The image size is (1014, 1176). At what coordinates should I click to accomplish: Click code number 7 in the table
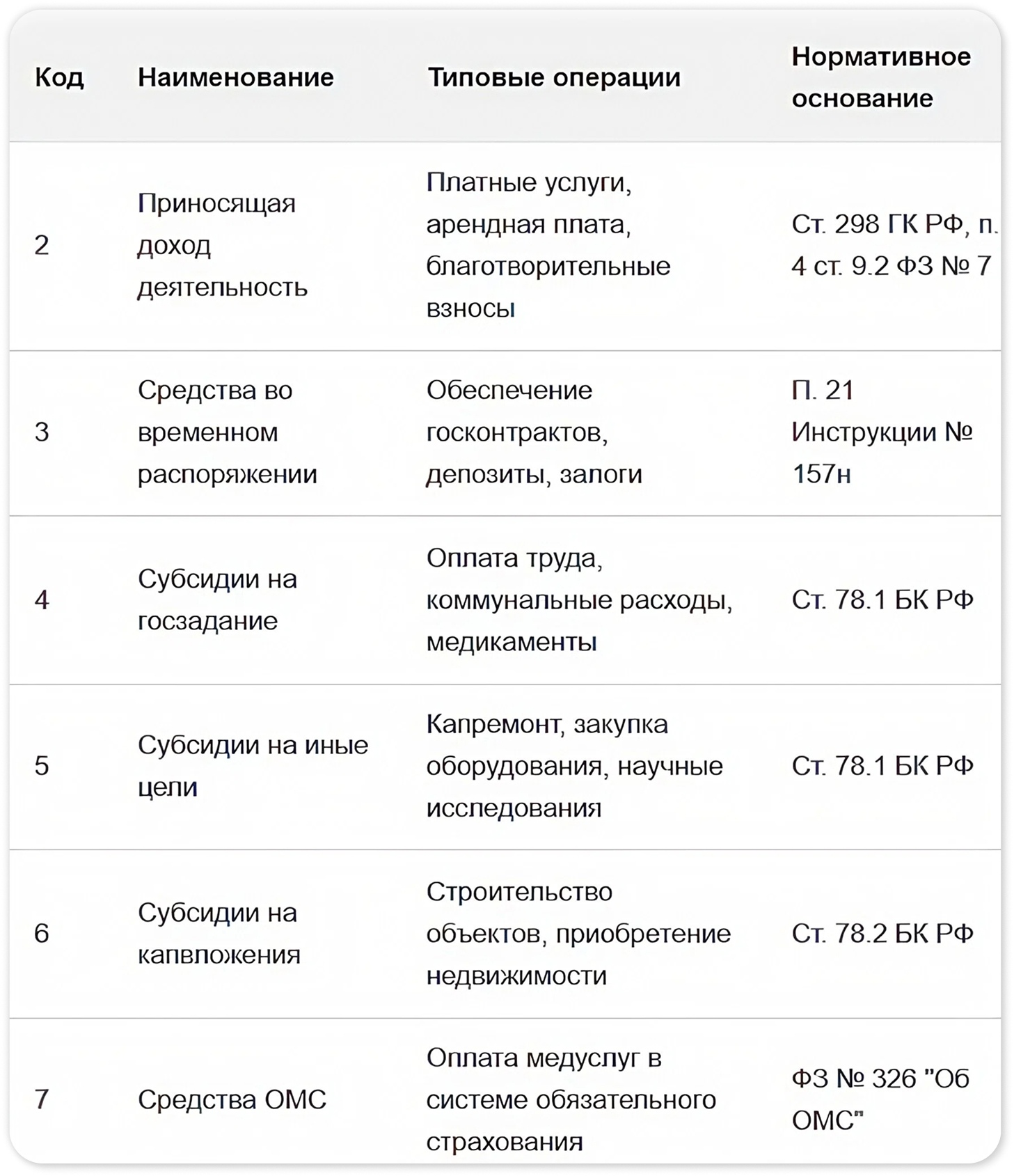tap(42, 1099)
